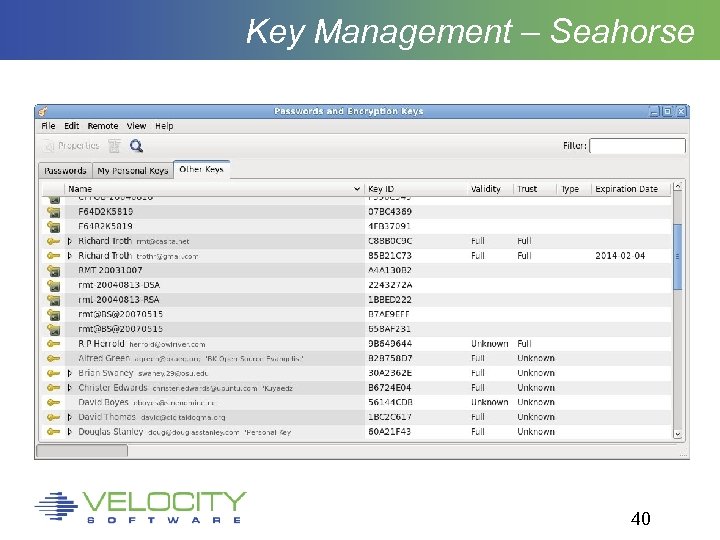
Task: Click the Trust column header
Action: pyautogui.click(x=535, y=189)
